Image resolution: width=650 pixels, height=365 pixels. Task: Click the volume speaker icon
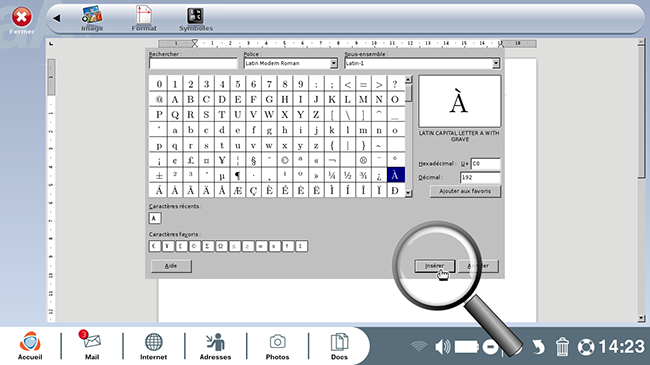pyautogui.click(x=442, y=347)
